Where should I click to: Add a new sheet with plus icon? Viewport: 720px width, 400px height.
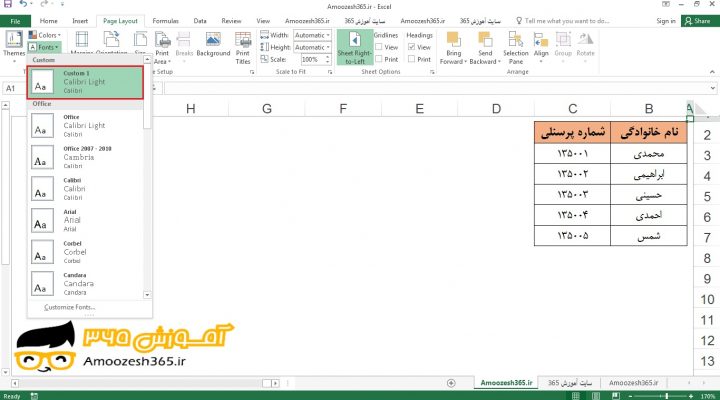point(451,383)
